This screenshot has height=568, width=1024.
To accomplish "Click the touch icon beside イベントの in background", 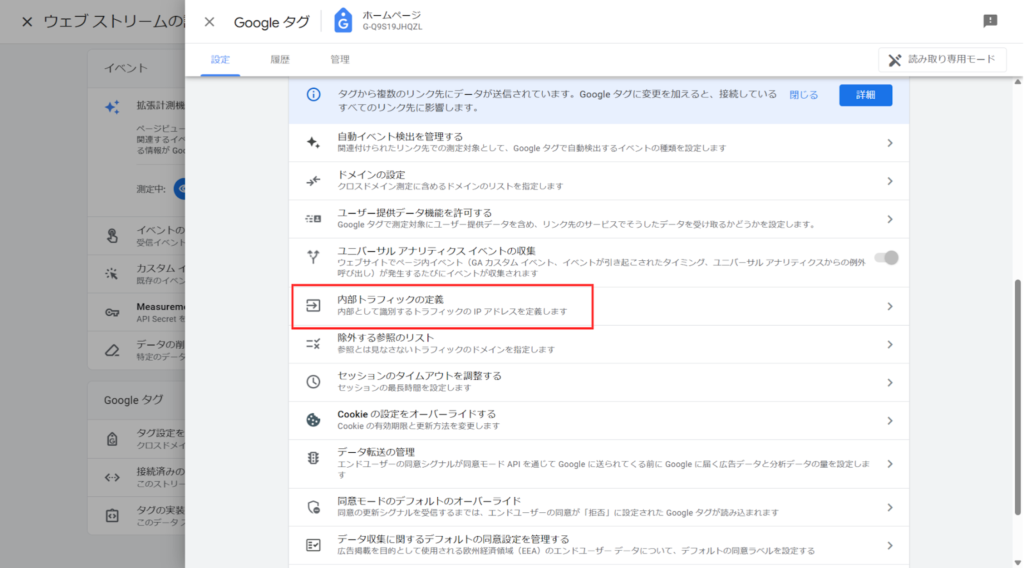I will pos(112,236).
